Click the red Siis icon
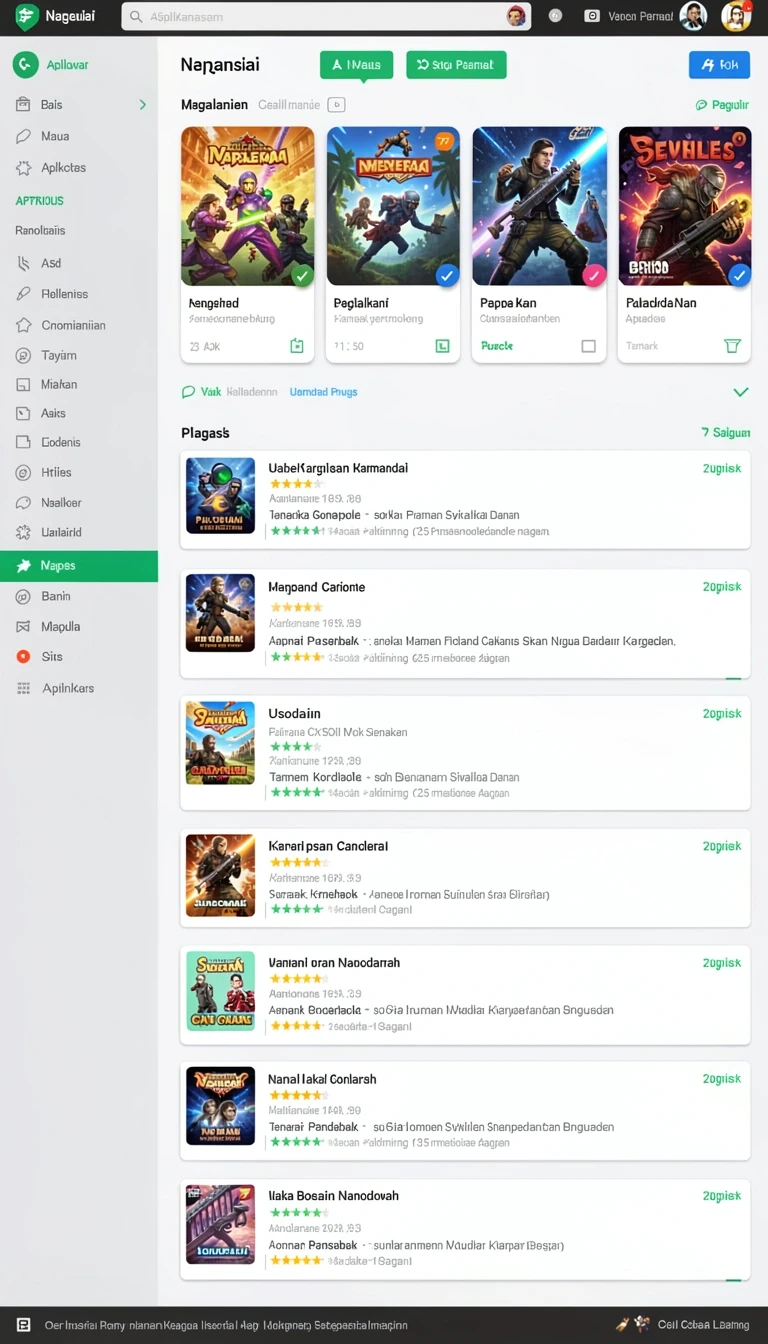The width and height of the screenshot is (768, 1344). [23, 657]
